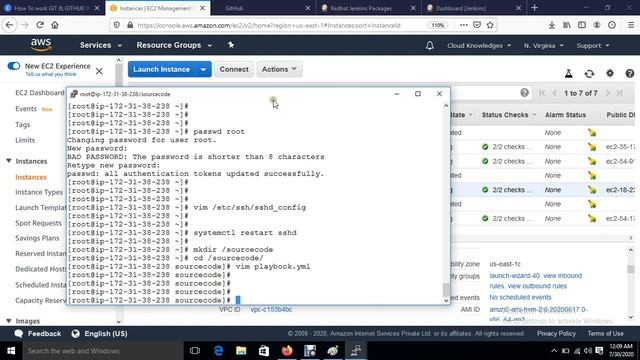Click the Connect button
The image size is (640, 360).
pos(234,69)
